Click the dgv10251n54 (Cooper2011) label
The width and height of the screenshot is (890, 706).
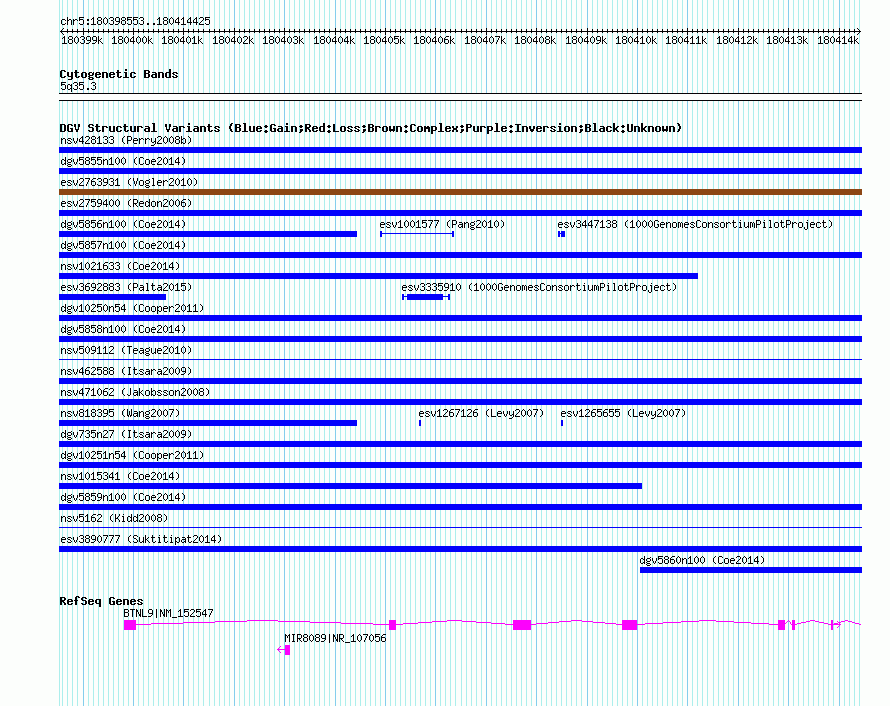coord(132,455)
